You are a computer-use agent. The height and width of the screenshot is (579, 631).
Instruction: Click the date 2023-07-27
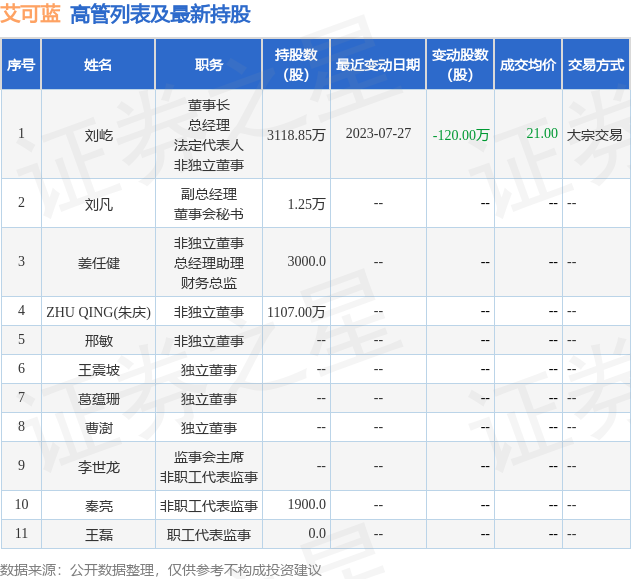(x=378, y=133)
